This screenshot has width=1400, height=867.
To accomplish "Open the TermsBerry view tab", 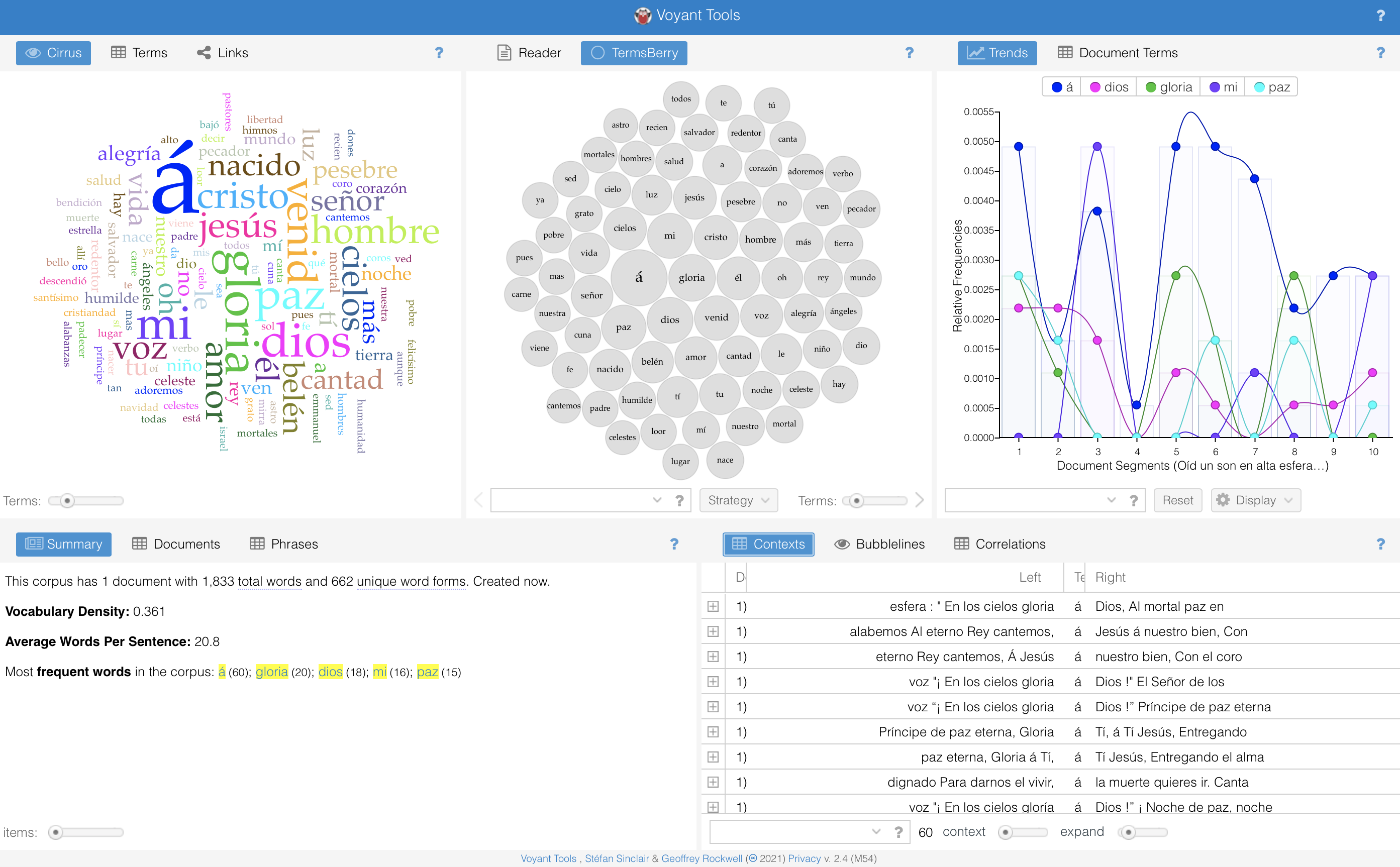I will [x=634, y=53].
